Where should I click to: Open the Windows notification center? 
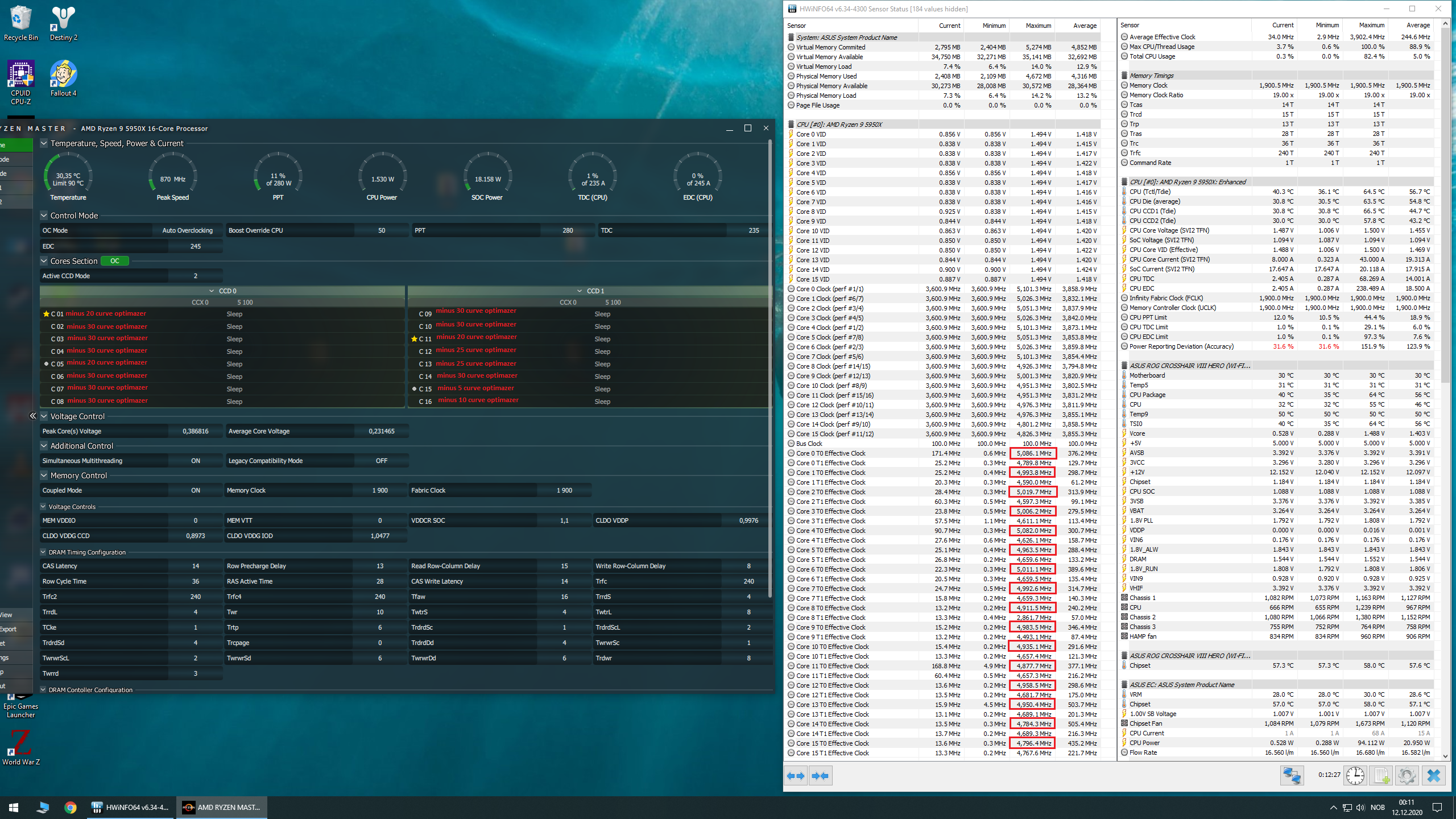(x=1437, y=807)
